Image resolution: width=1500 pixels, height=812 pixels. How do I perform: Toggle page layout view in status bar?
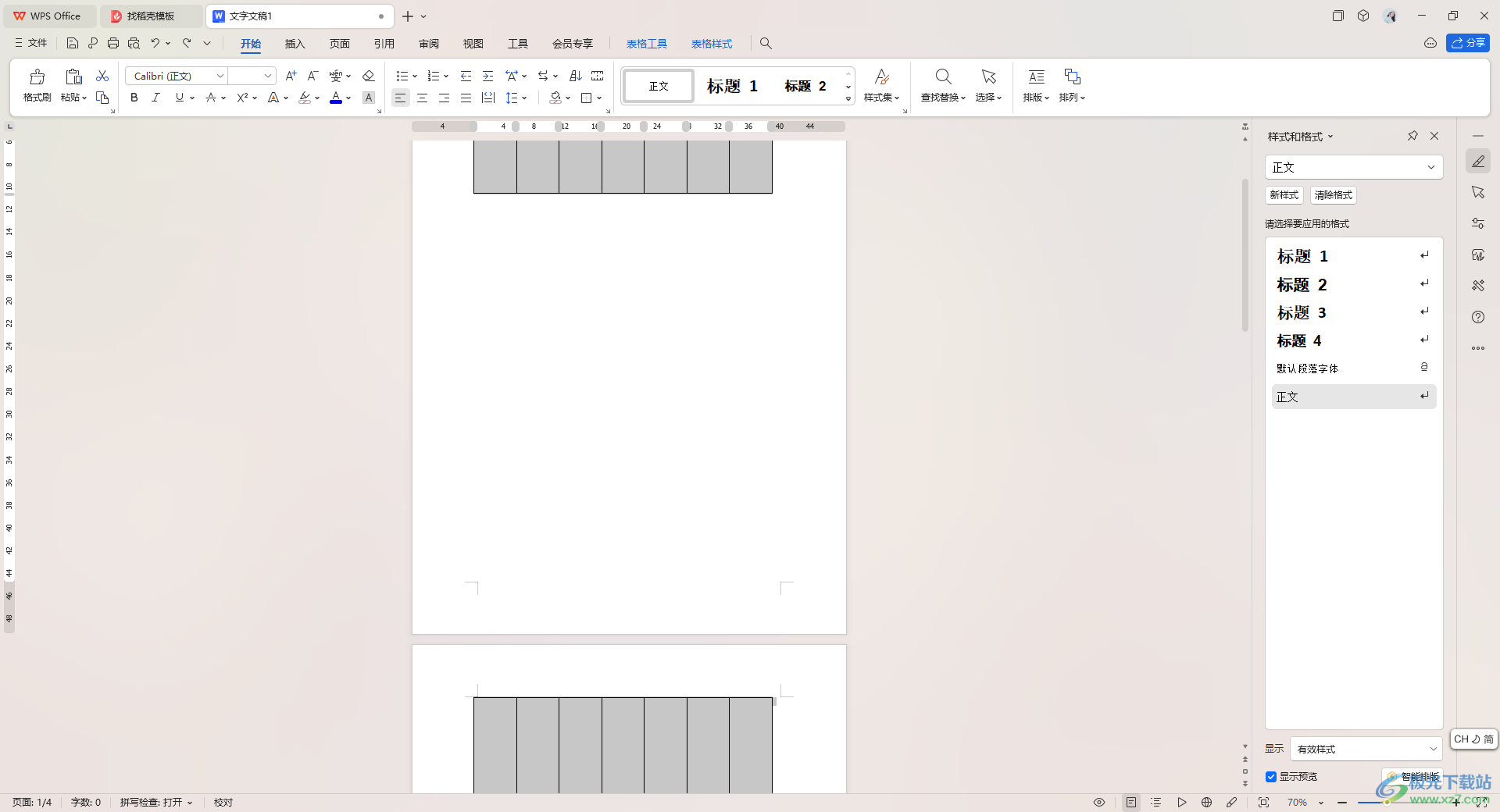click(x=1131, y=802)
